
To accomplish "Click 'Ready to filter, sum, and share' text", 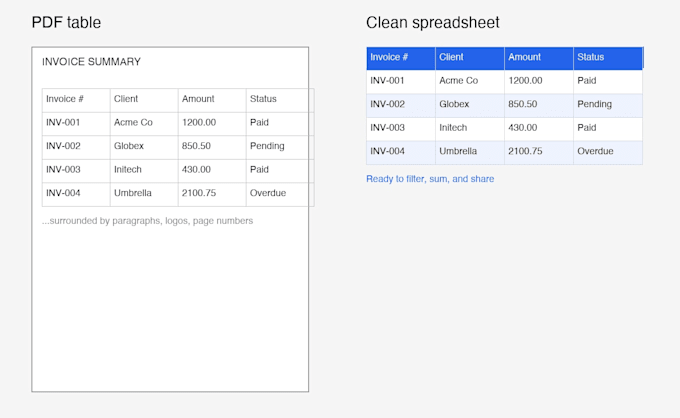I will point(430,179).
